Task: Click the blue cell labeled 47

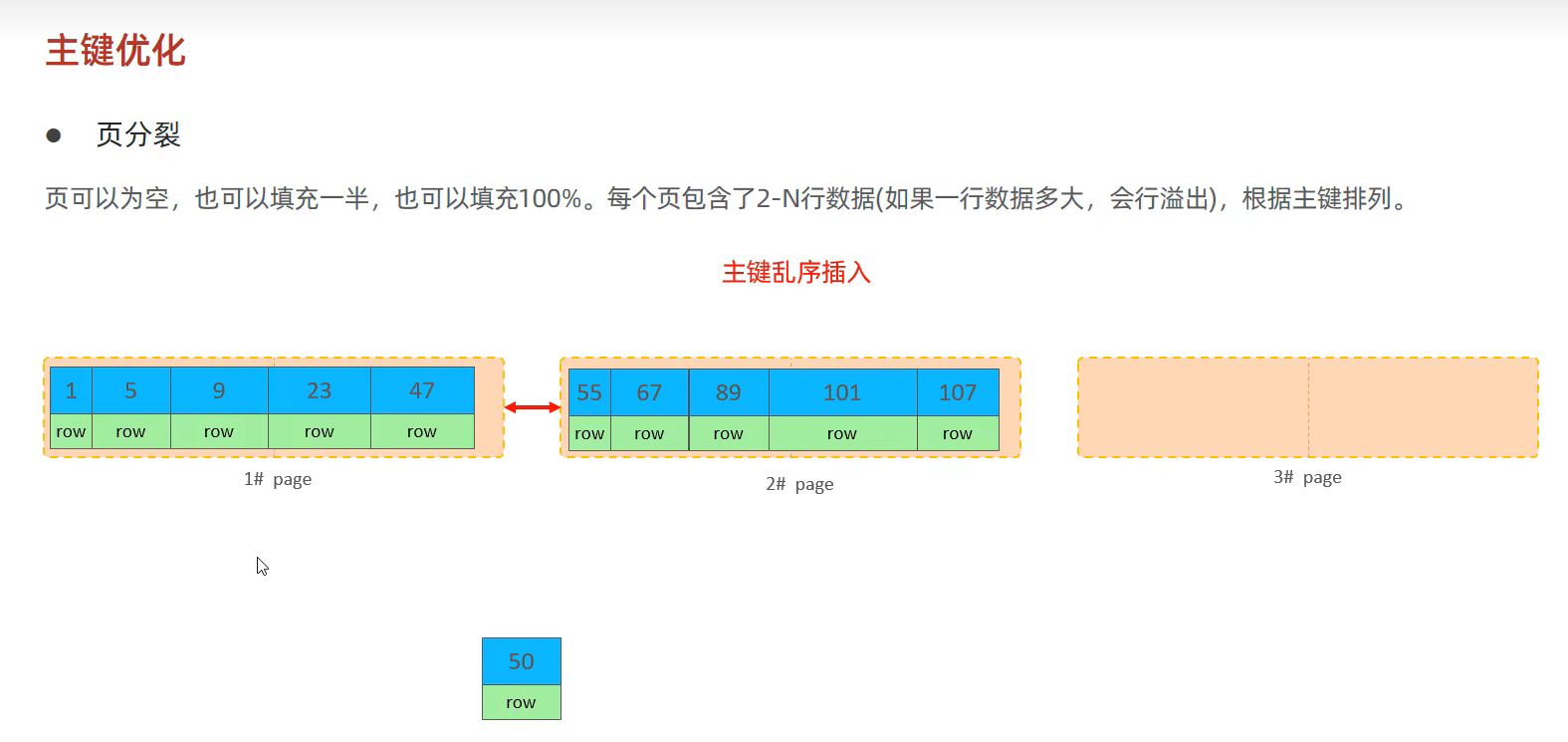Action: 422,390
